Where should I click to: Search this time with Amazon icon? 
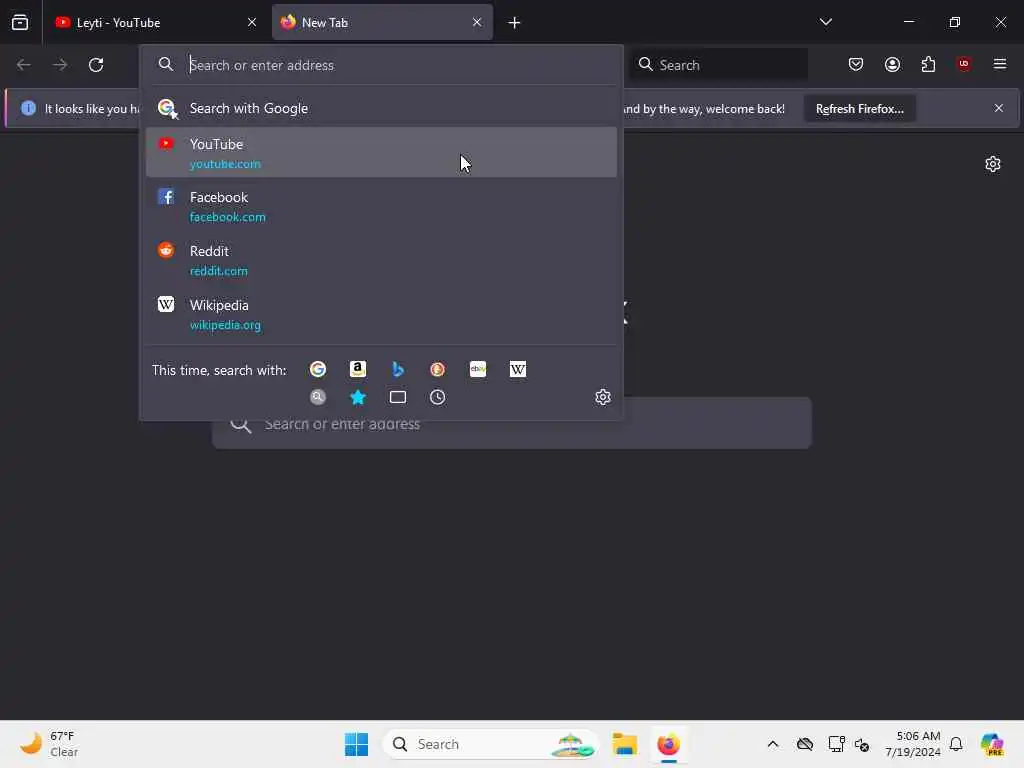tap(358, 370)
